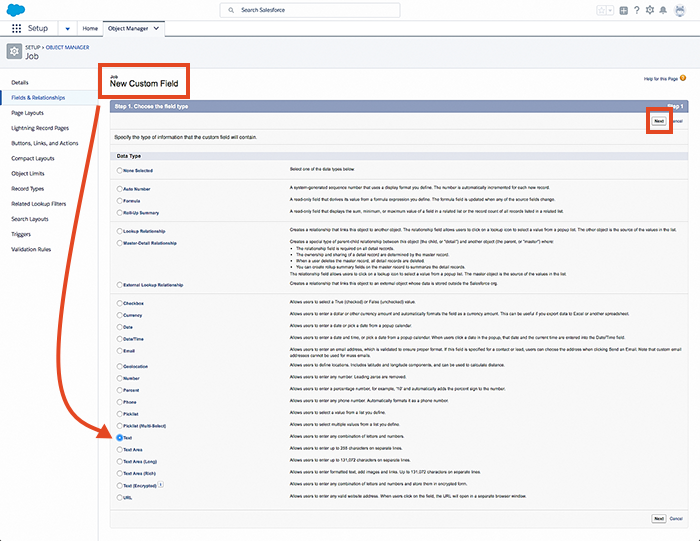Select the Phone radio button
Viewport: 700px width, 541px height.
point(120,402)
